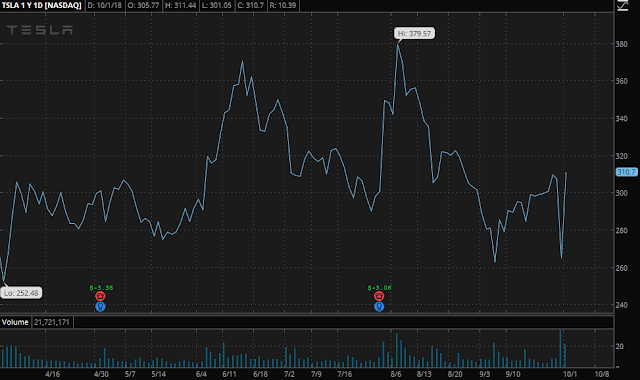Click the icon at the chart's top-right corner

[622, 5]
